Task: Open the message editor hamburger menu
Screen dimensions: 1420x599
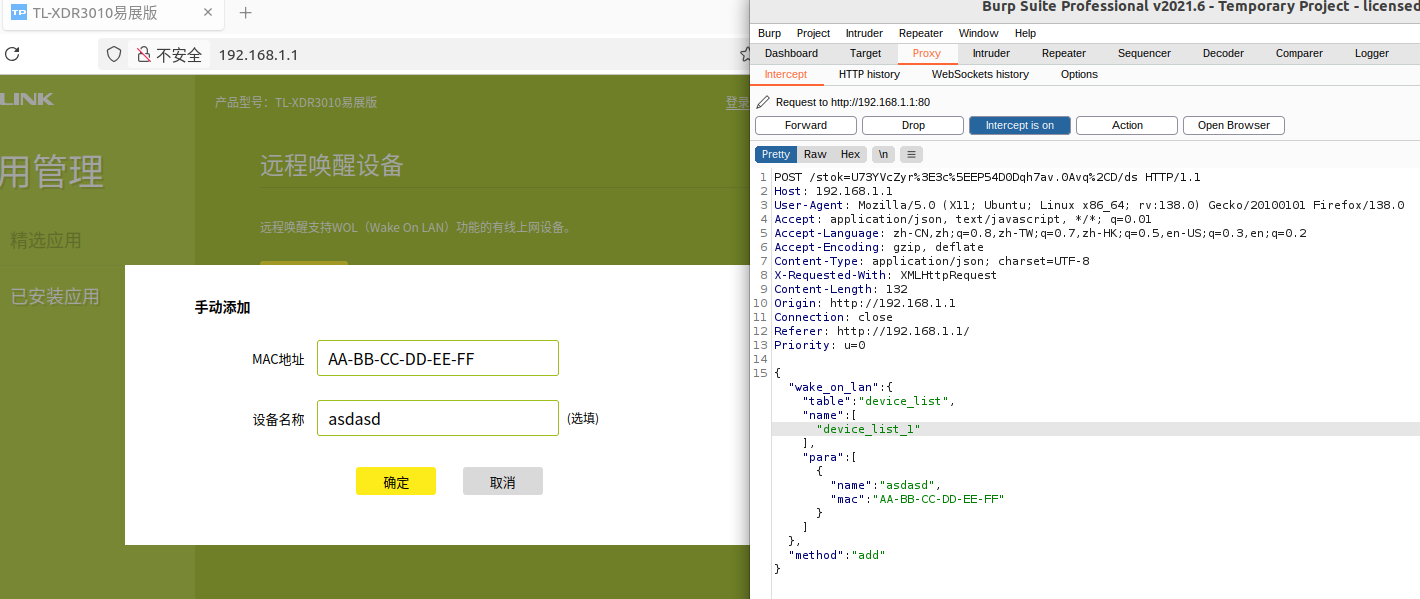Action: (x=911, y=154)
